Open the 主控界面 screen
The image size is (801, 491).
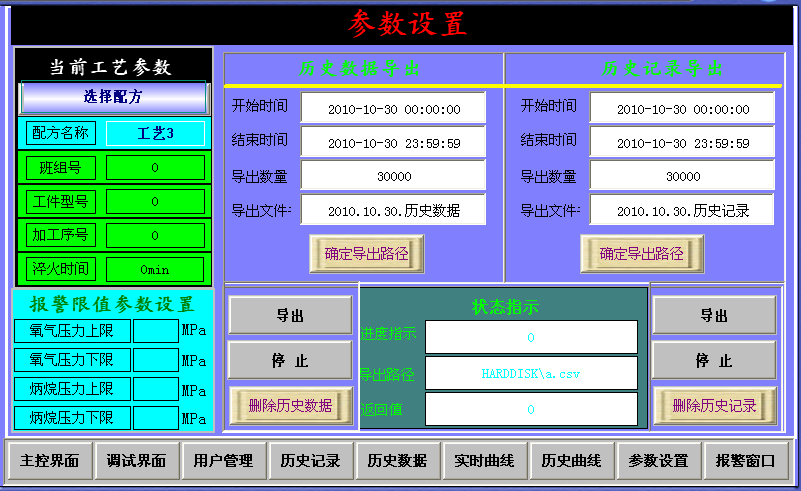[50, 461]
